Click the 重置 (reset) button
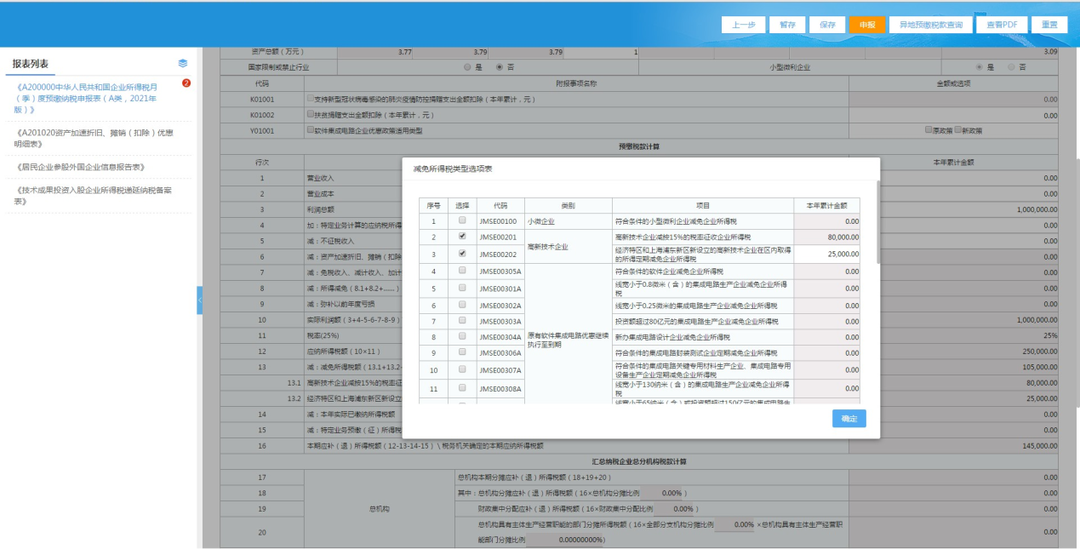1080x549 pixels. 1049,25
